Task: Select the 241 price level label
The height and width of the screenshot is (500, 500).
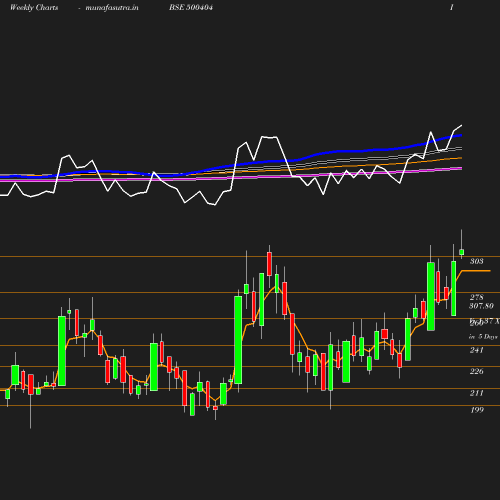Action: tap(476, 350)
